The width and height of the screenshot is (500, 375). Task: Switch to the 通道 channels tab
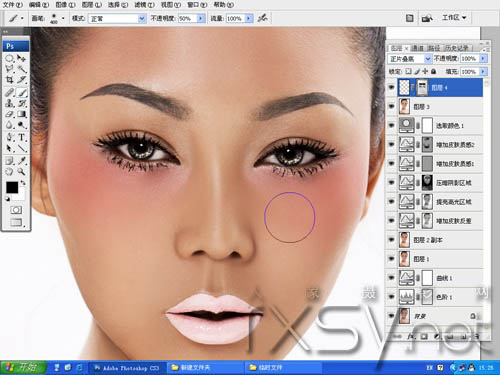tap(418, 48)
